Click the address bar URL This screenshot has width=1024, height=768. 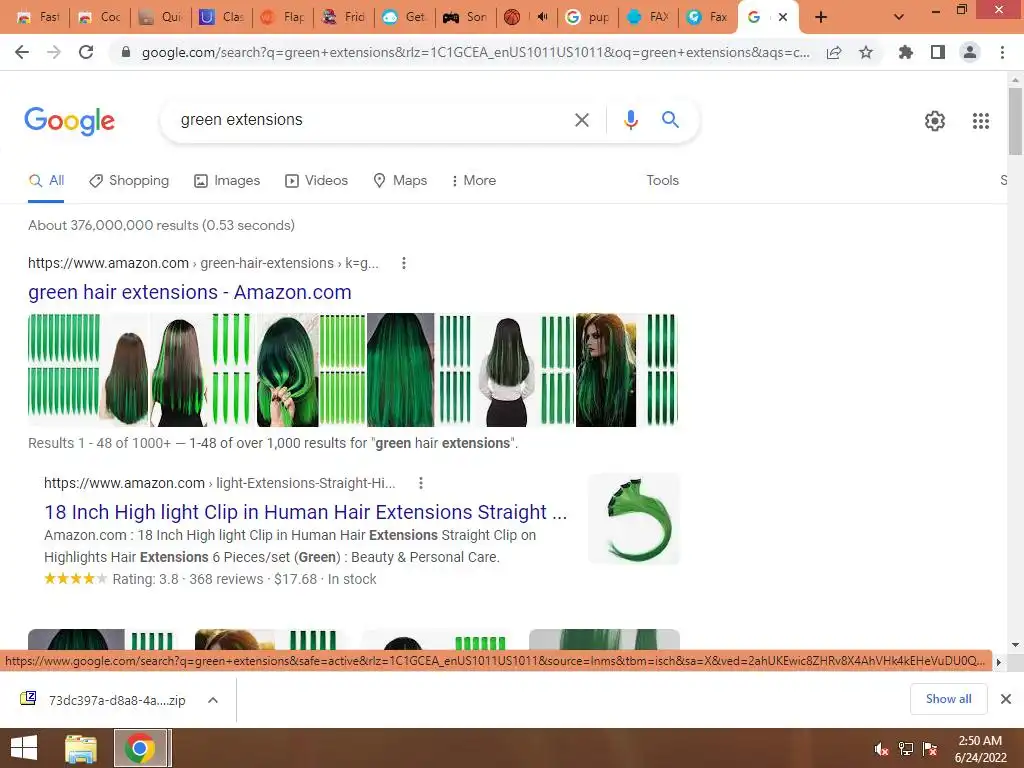click(475, 52)
